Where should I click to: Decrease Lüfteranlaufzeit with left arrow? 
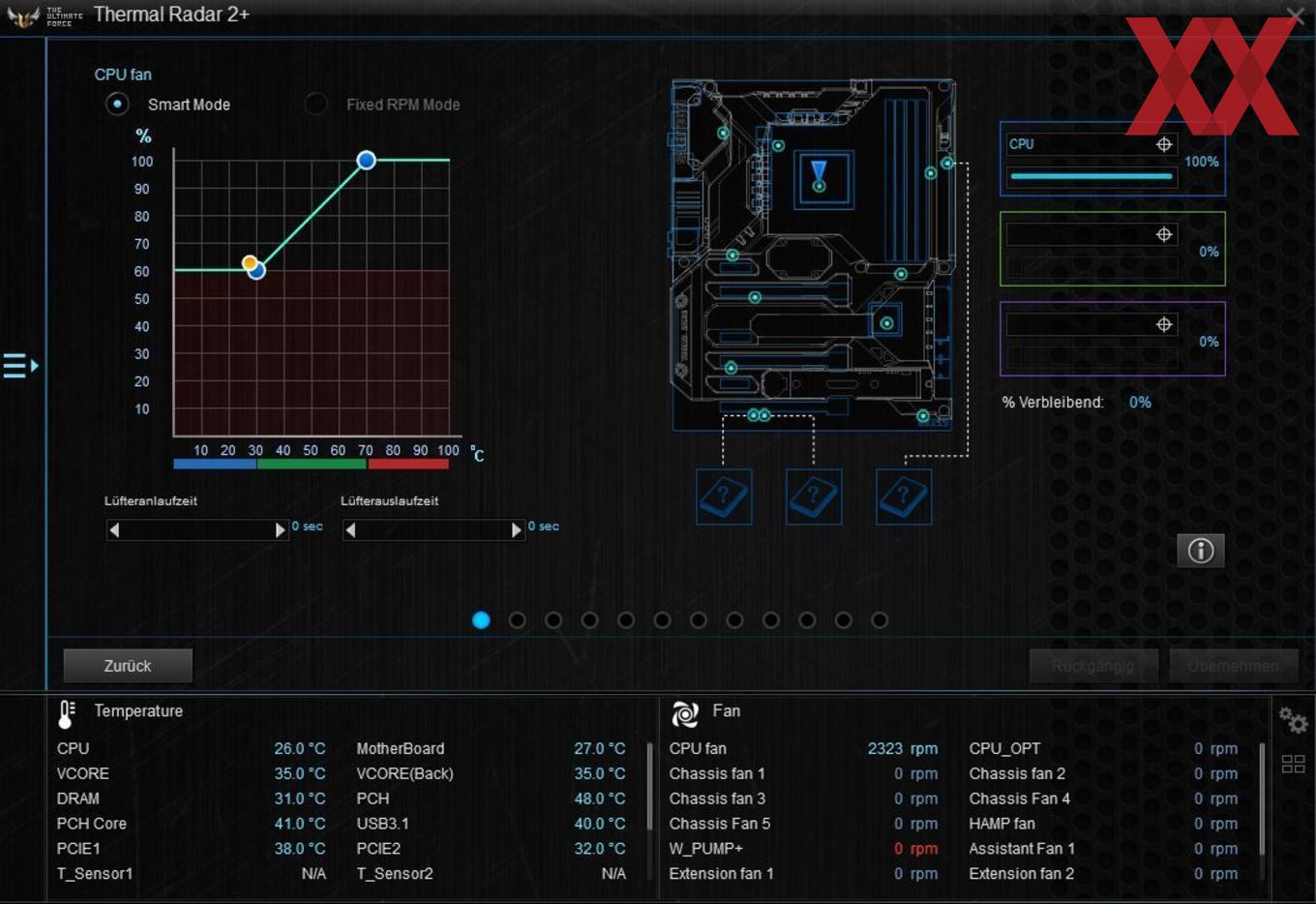click(x=114, y=529)
